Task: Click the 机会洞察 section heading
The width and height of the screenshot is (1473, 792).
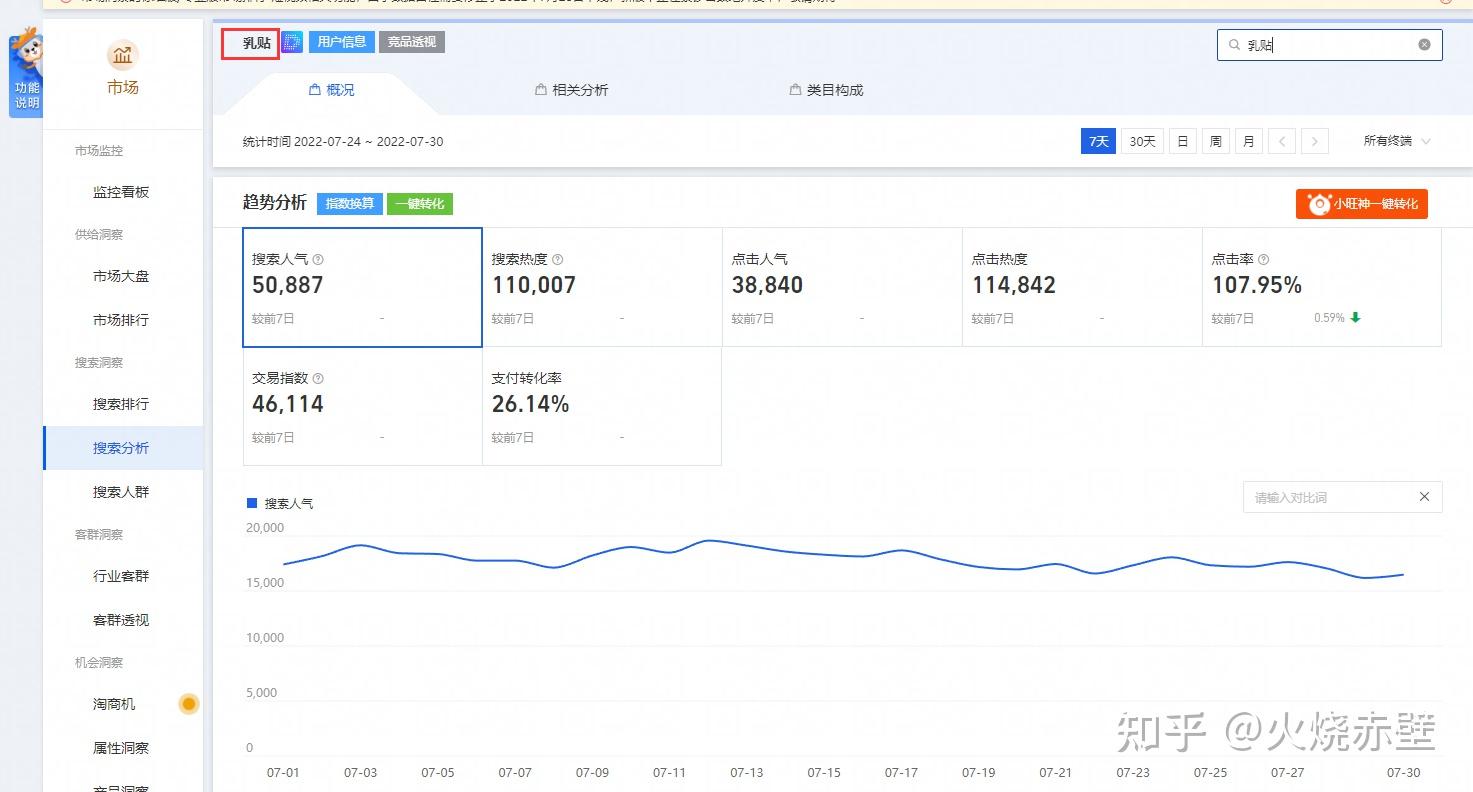Action: (x=99, y=663)
